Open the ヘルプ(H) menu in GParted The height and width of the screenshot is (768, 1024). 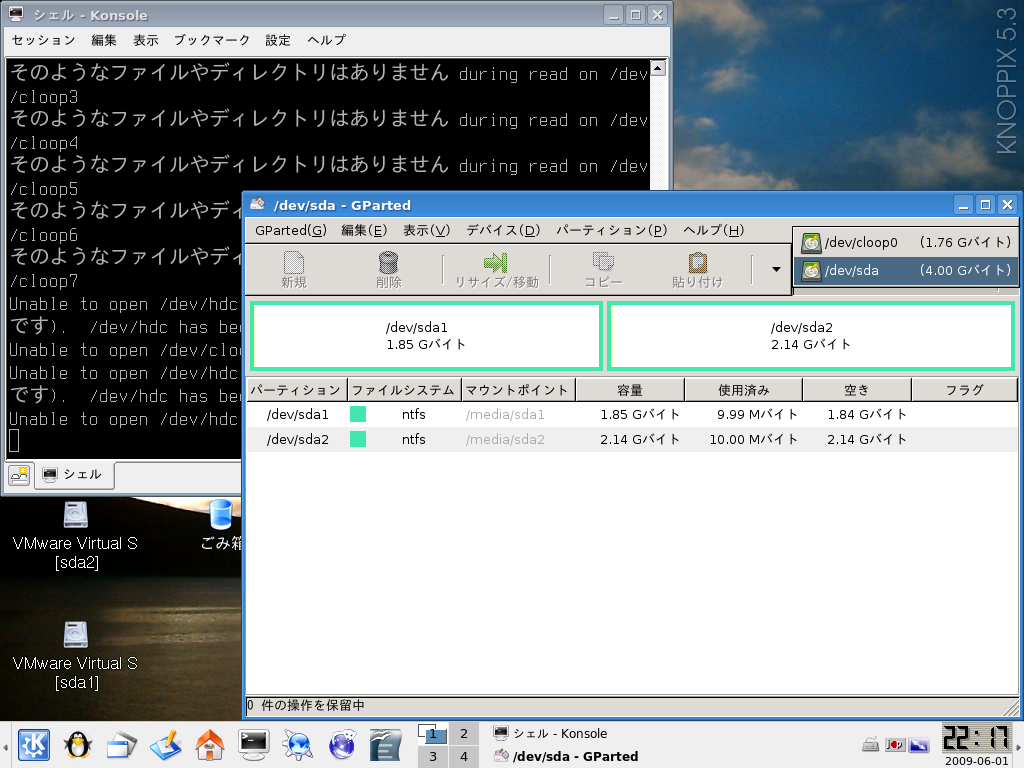click(x=713, y=231)
